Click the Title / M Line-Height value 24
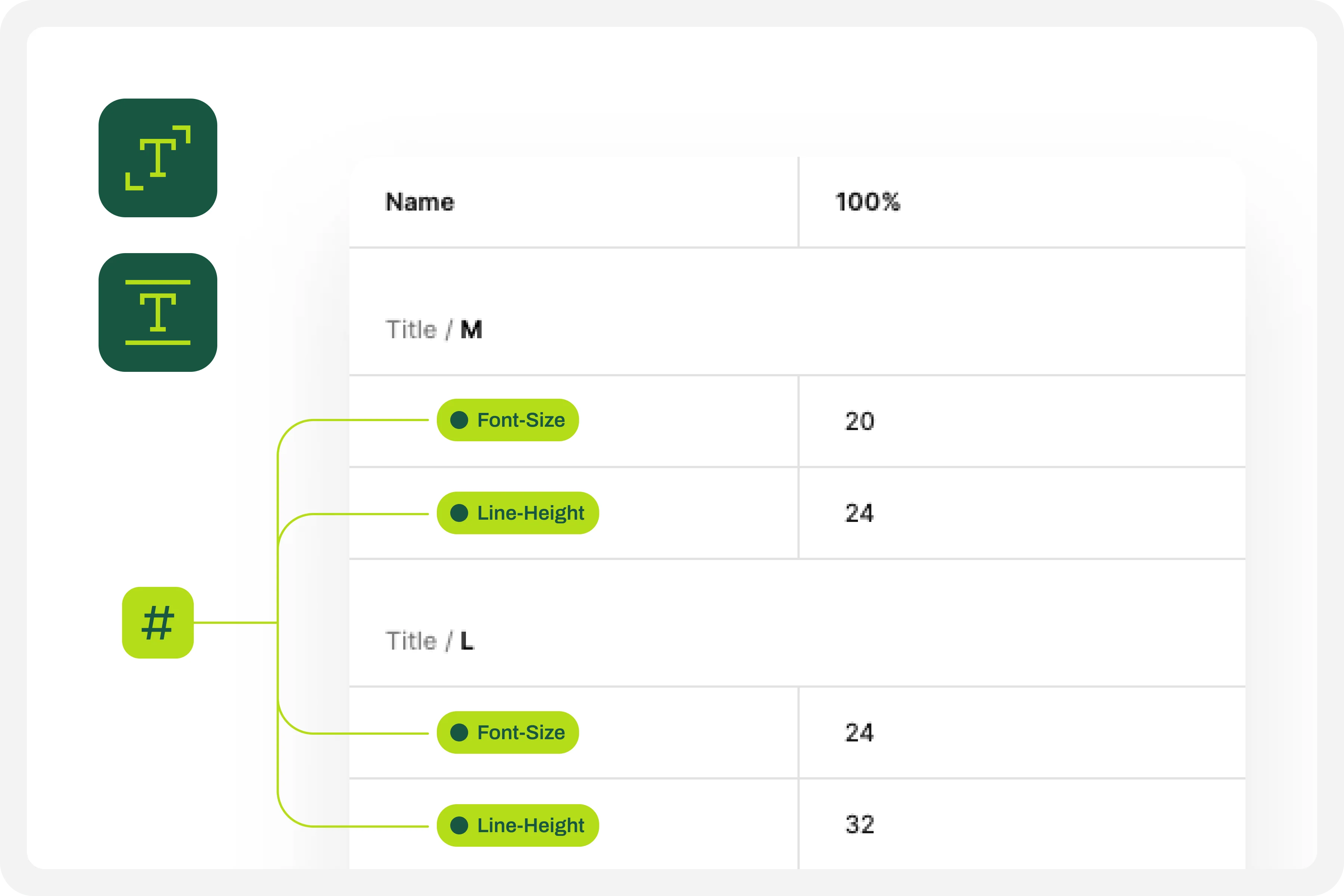 [859, 513]
